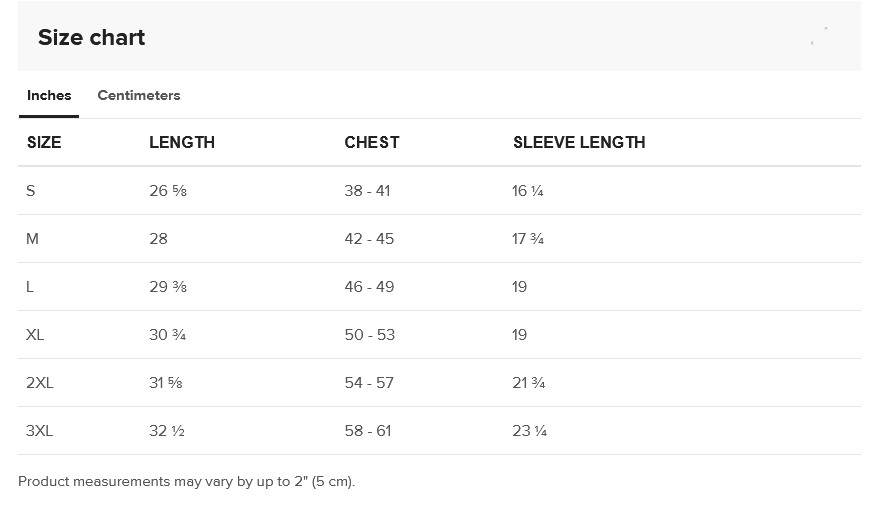Click chest value 58 - 61
This screenshot has height=512, width=872.
368,431
